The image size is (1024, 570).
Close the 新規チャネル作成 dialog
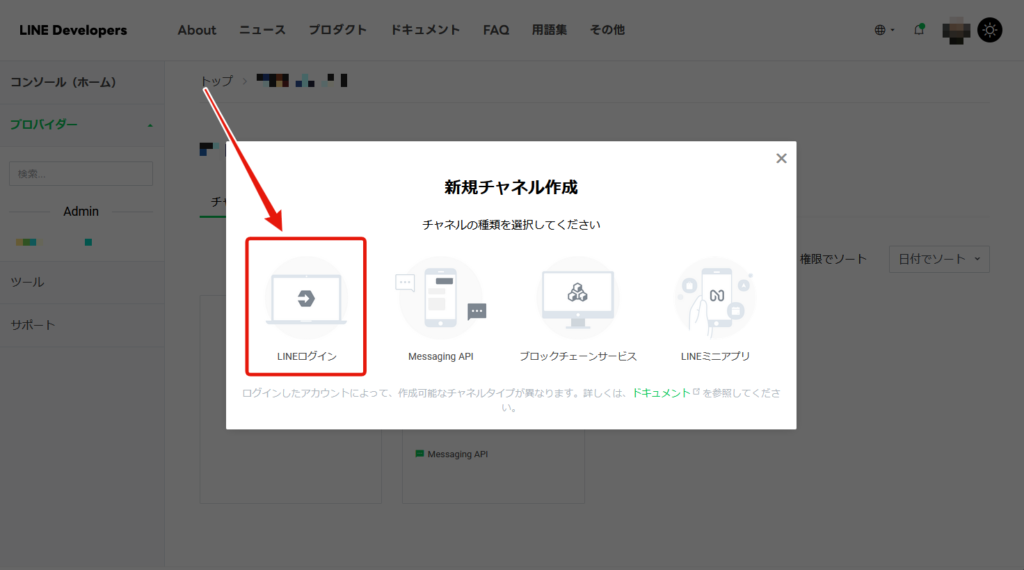(781, 159)
